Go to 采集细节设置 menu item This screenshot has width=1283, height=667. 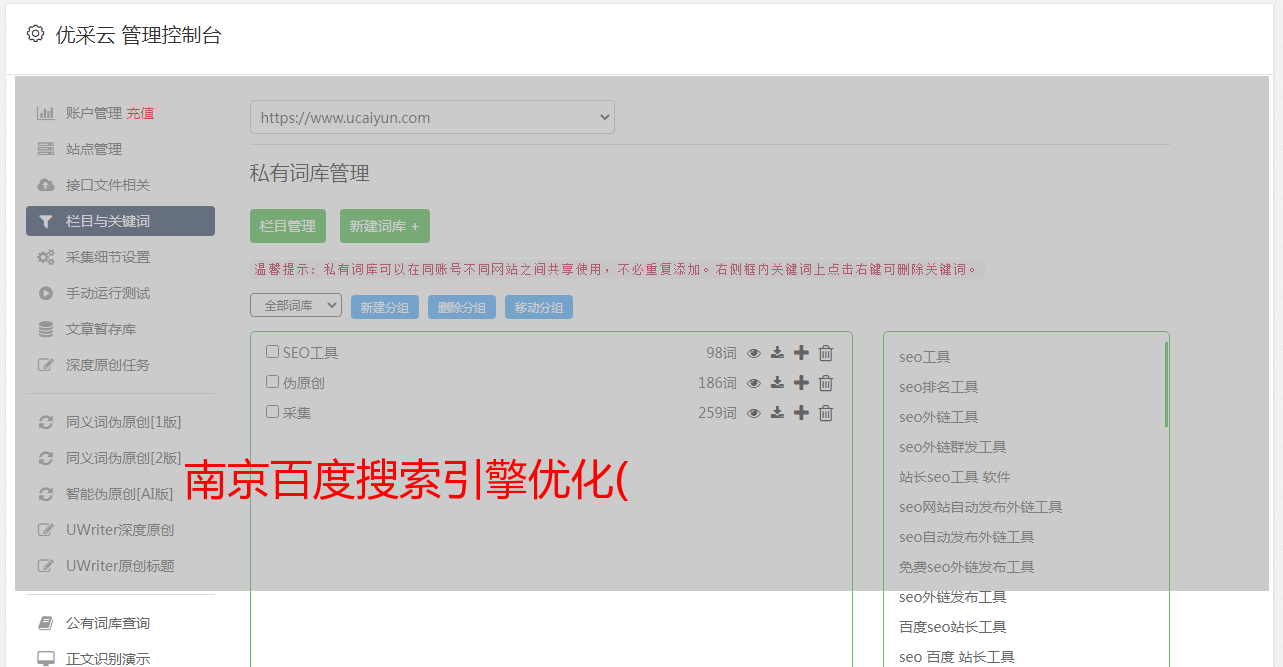pos(107,257)
